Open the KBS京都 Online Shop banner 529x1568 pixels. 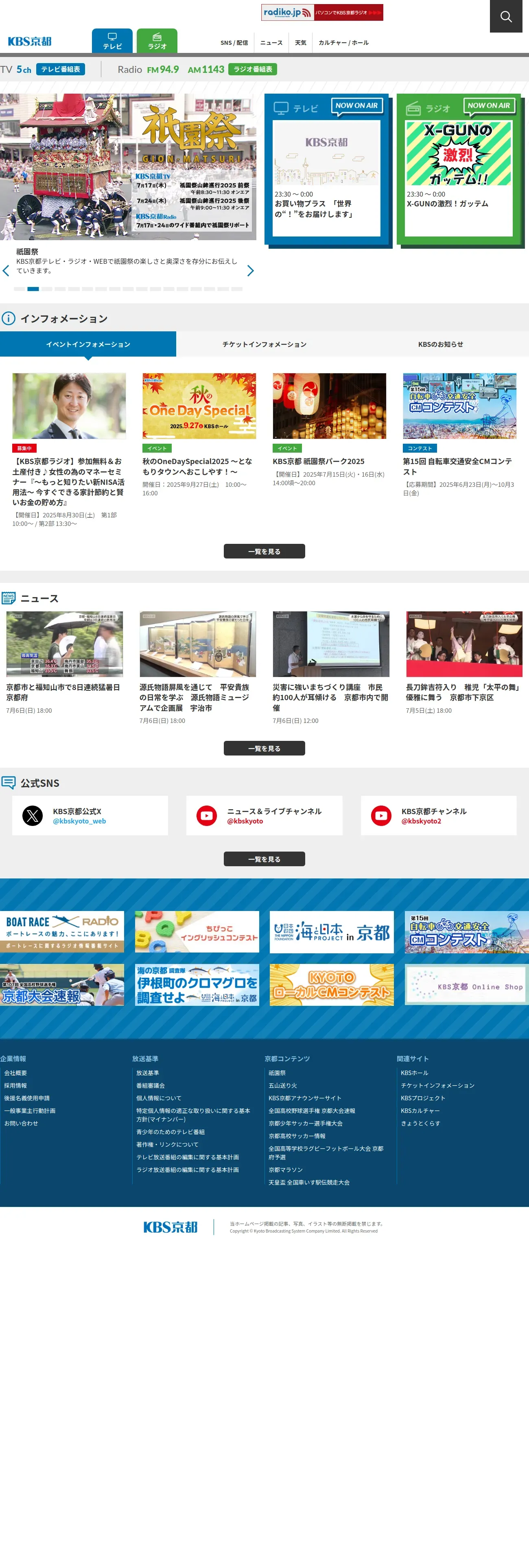[x=467, y=985]
